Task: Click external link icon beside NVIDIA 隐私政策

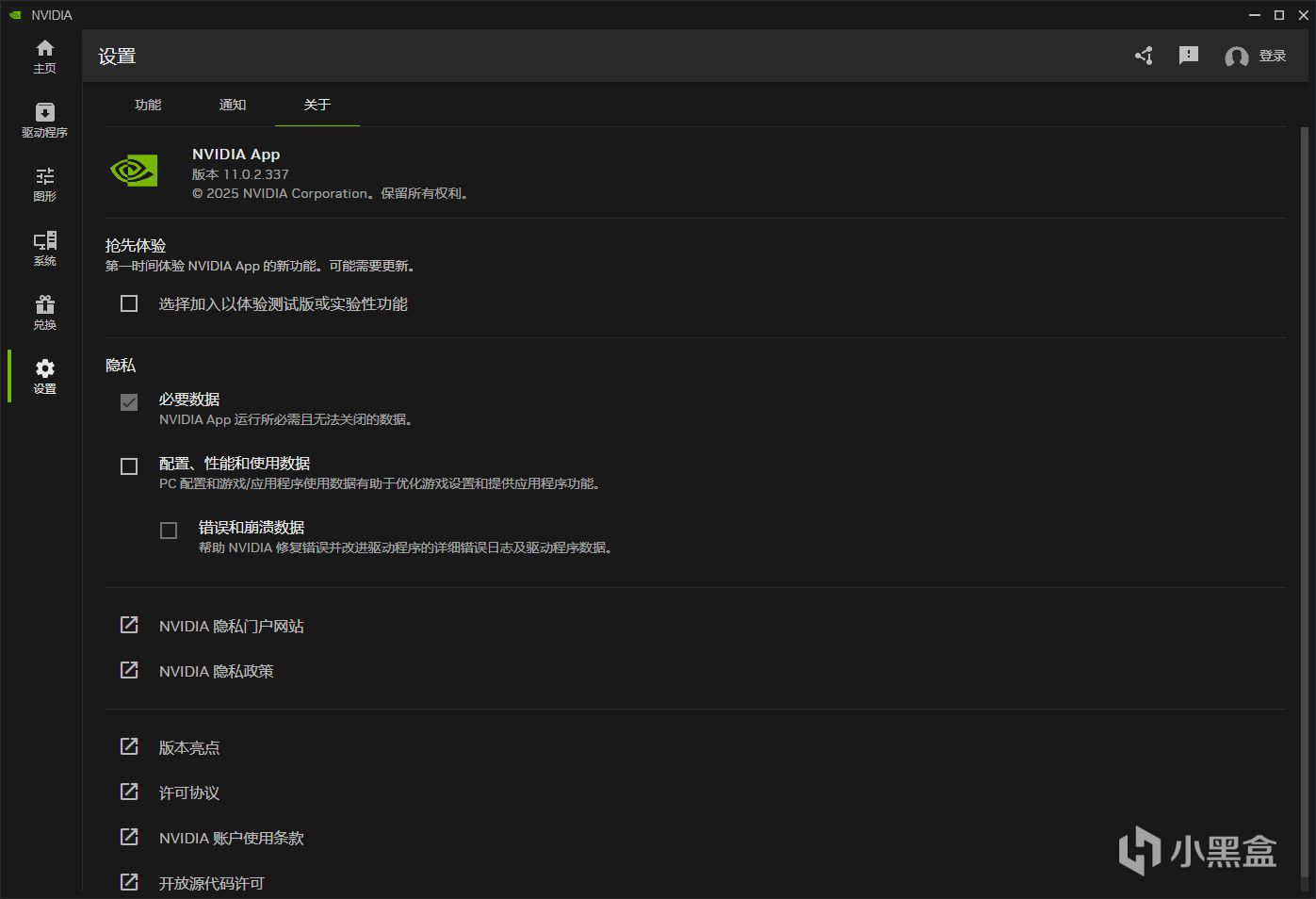Action: (129, 670)
